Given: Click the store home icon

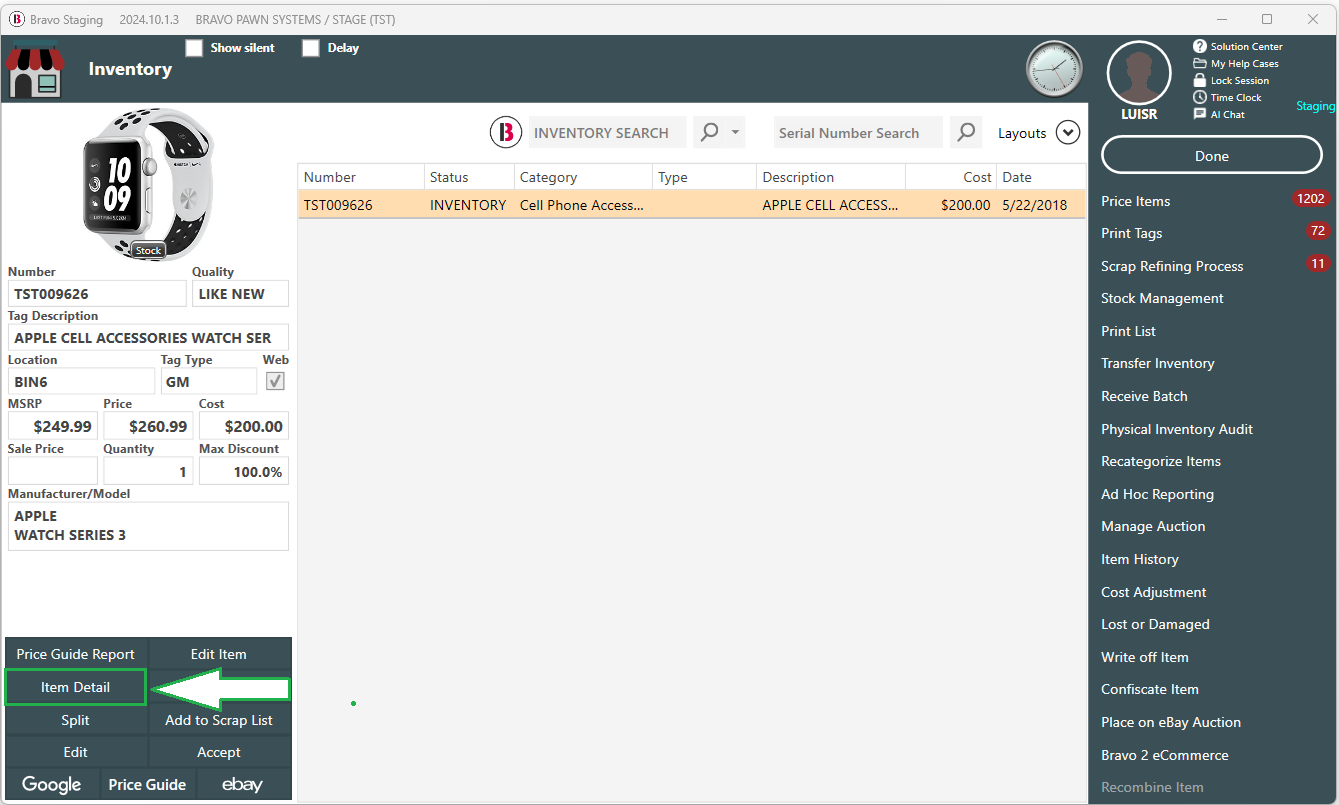Looking at the screenshot, I should 34,70.
